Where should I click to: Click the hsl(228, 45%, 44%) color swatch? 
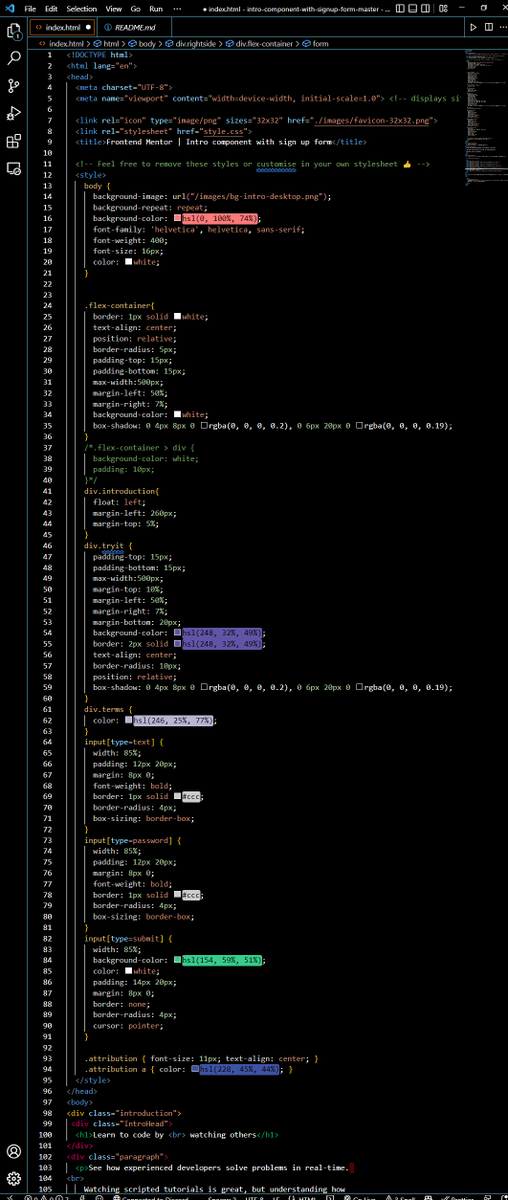click(195, 1069)
